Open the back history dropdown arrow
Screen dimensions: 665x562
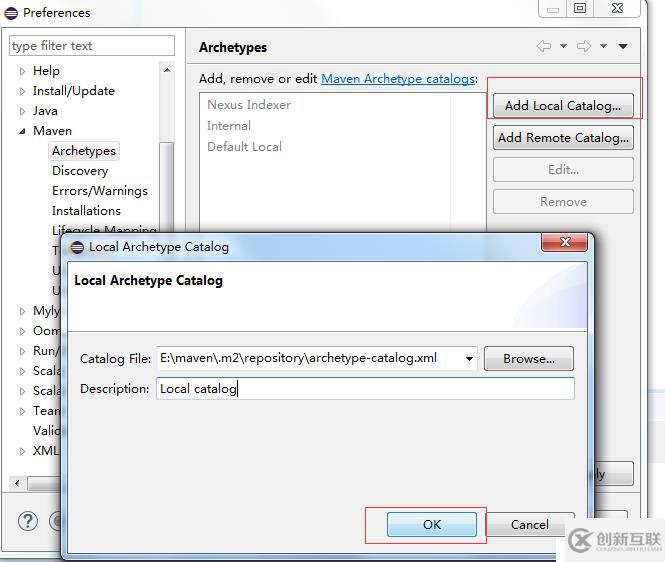563,46
